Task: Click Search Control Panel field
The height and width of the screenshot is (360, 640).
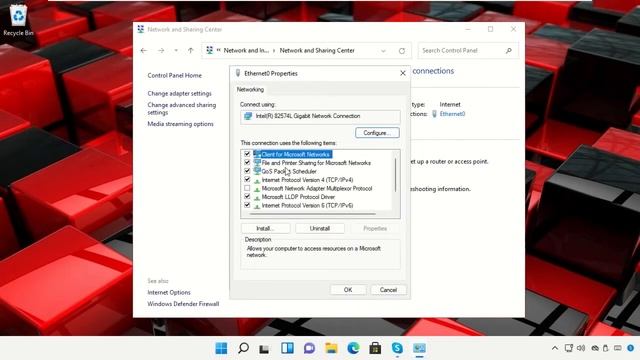Action: tap(468, 51)
